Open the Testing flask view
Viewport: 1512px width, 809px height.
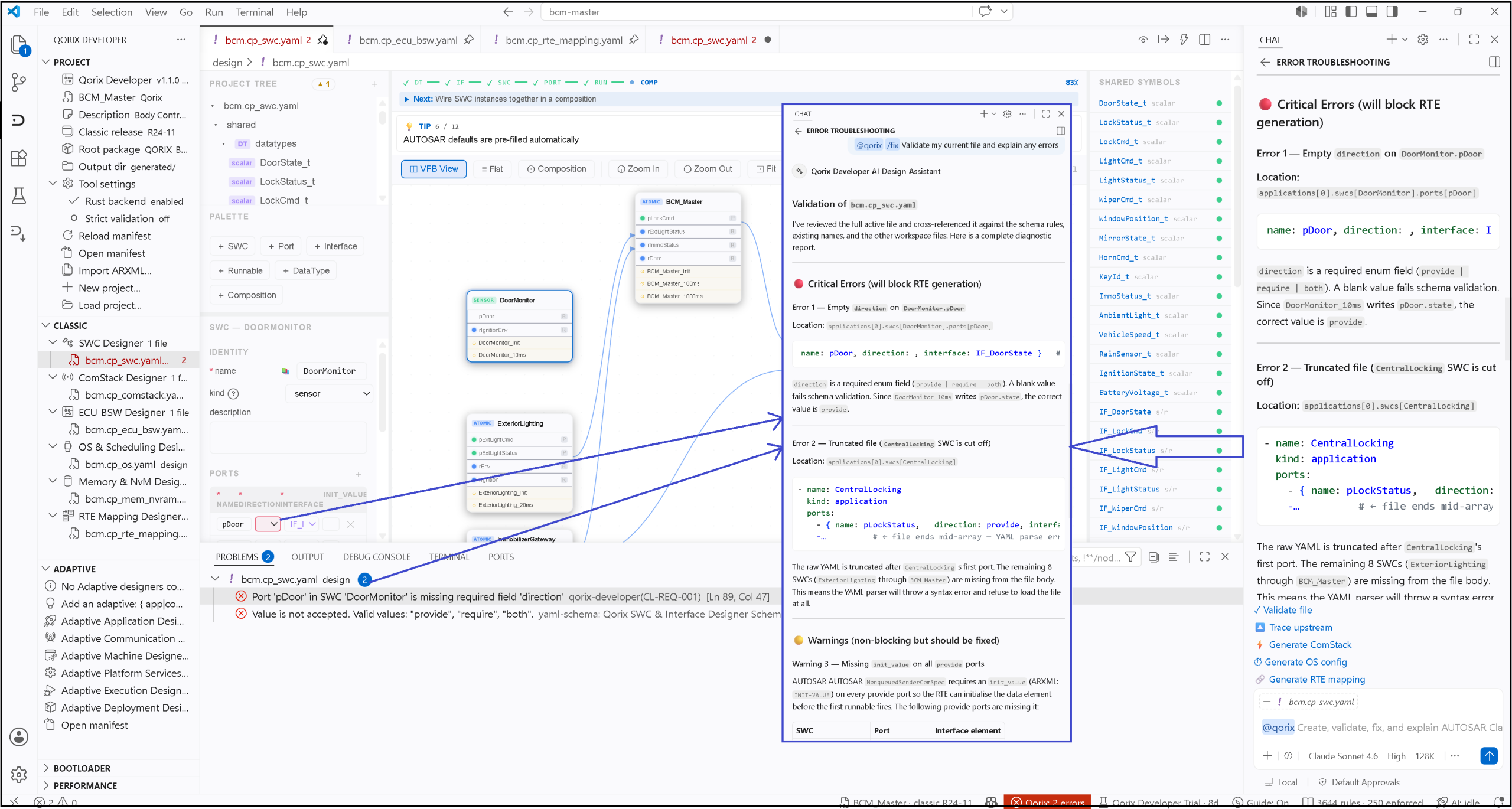tap(19, 195)
